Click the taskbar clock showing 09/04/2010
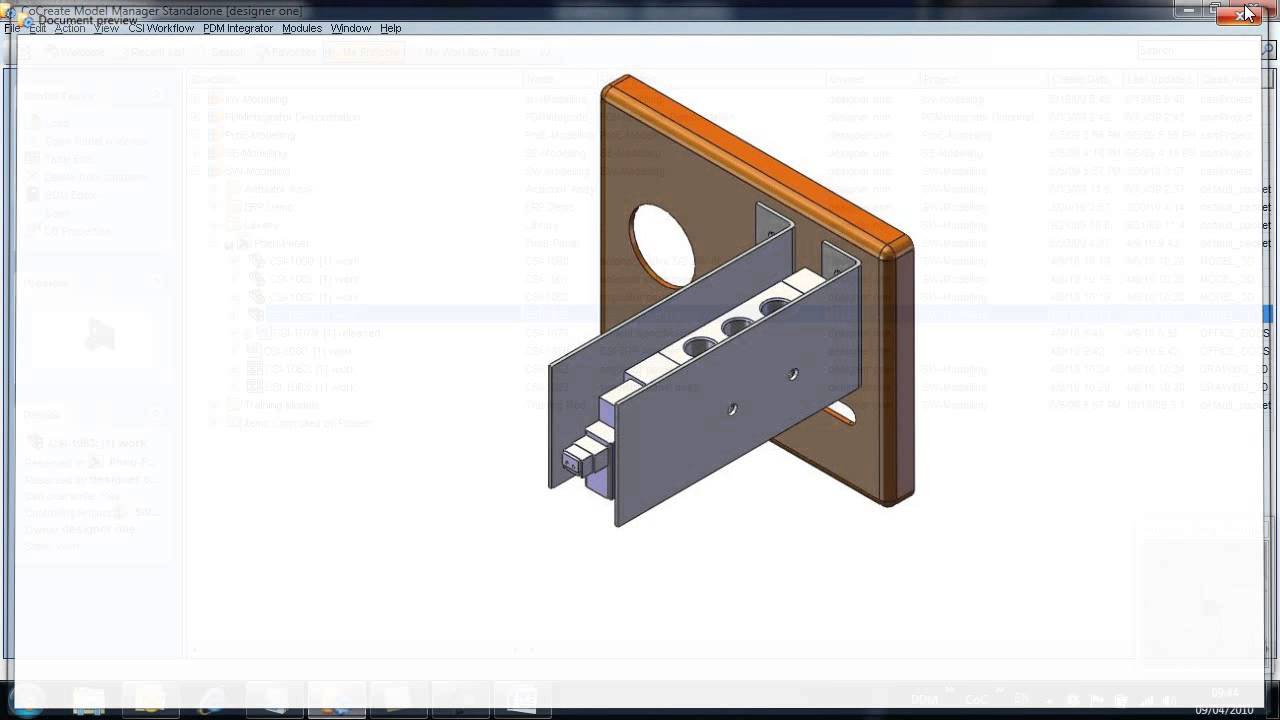Viewport: 1280px width, 720px height. pyautogui.click(x=1226, y=701)
